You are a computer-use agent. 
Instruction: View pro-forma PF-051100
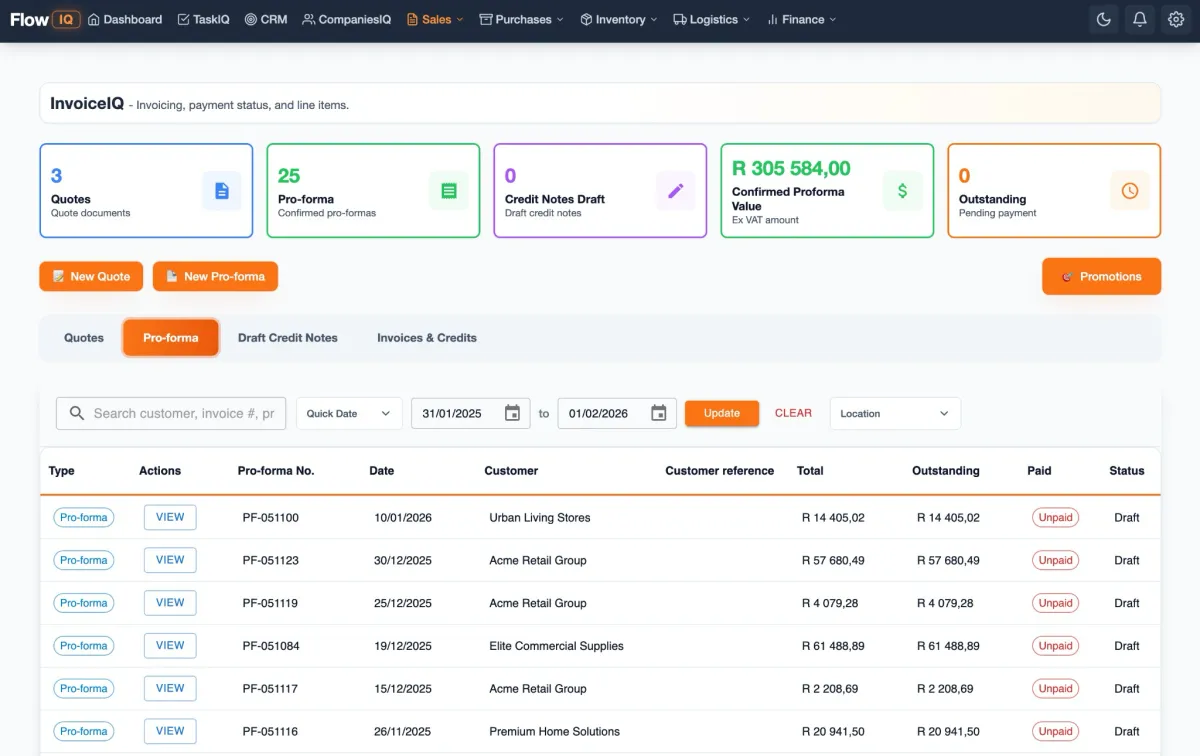[x=170, y=517]
